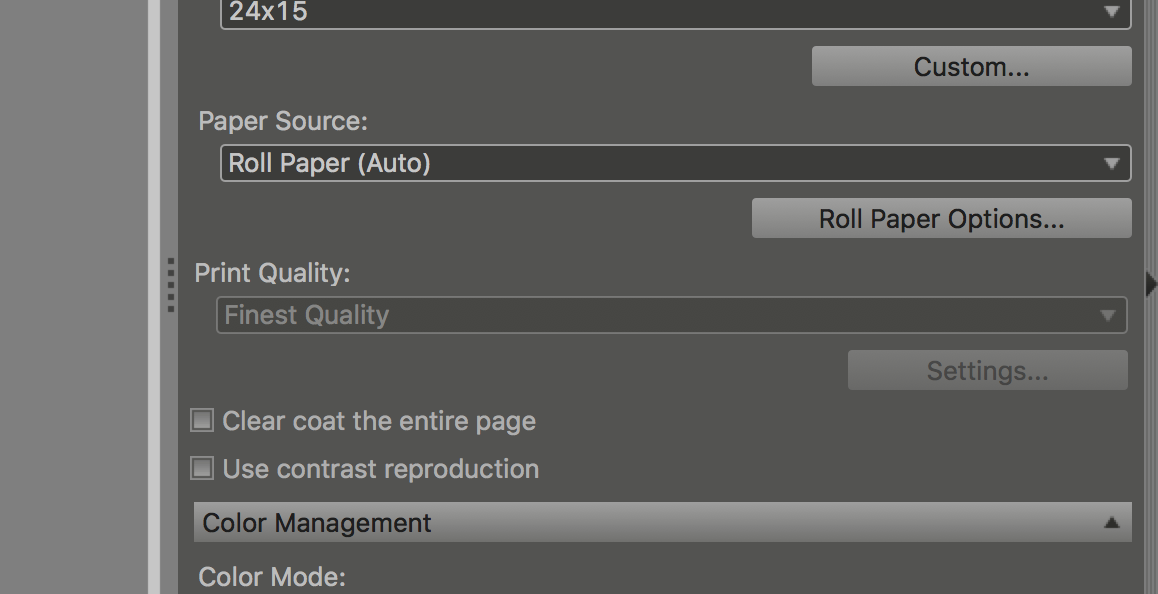Click the vertical scrollbar on the left
The height and width of the screenshot is (594, 1158).
point(156,297)
